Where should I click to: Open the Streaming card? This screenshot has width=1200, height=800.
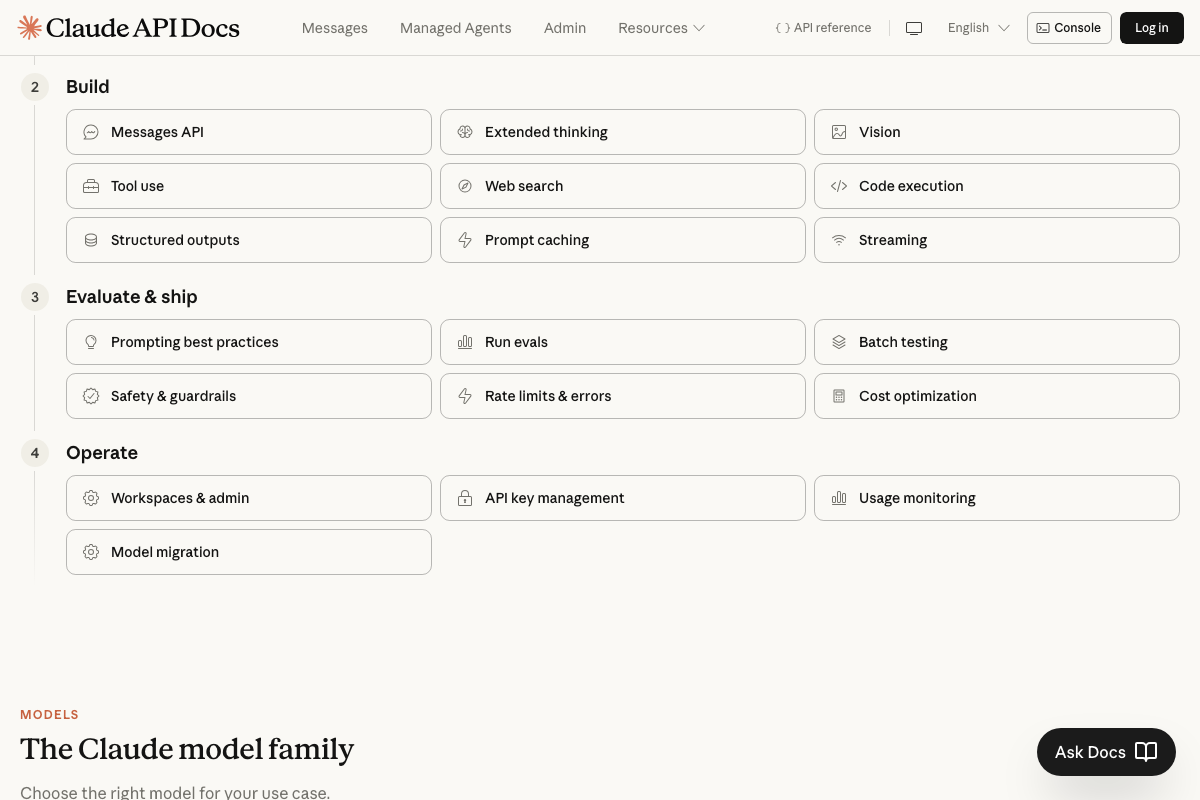point(997,240)
